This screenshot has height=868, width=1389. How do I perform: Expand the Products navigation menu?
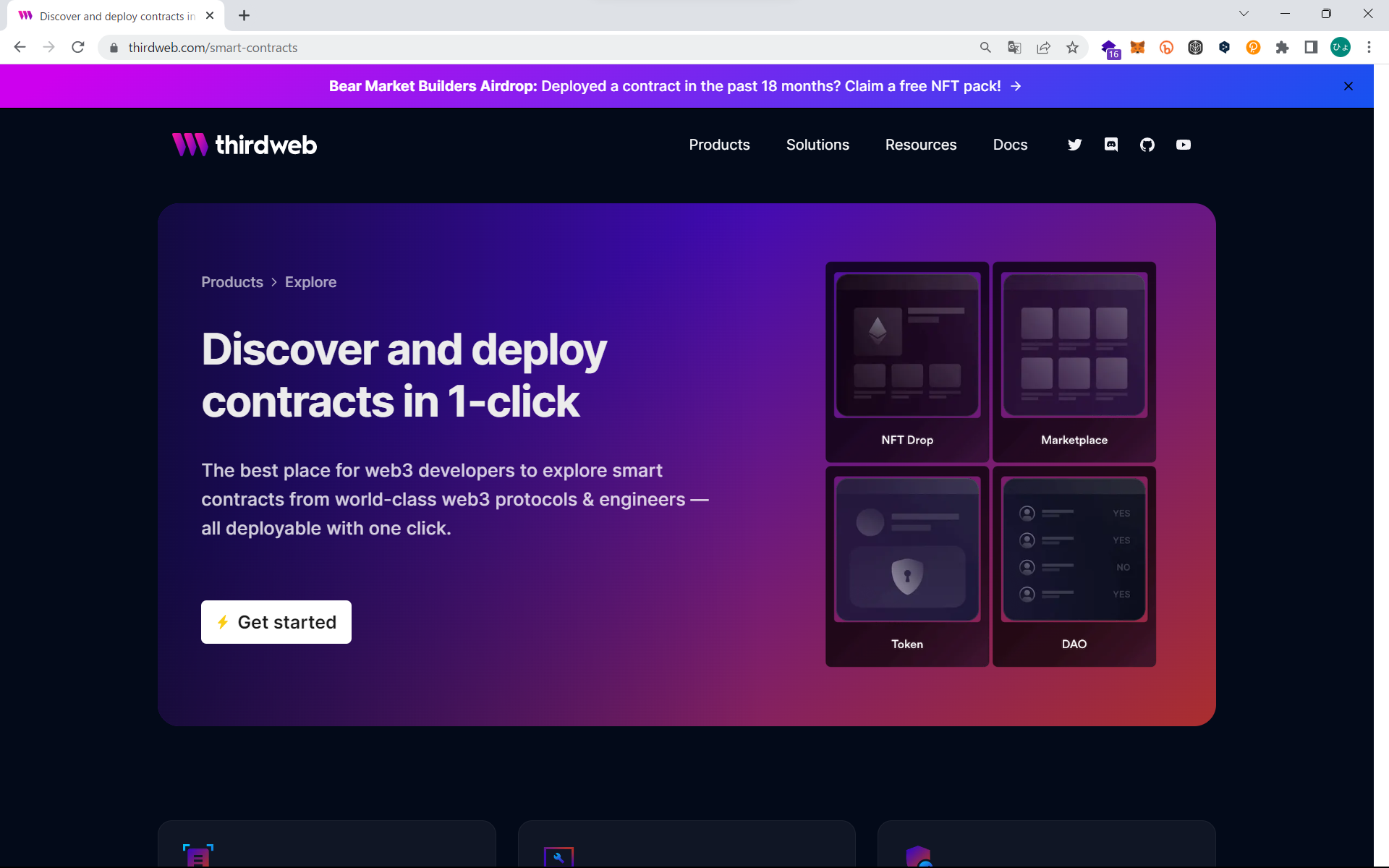click(719, 145)
